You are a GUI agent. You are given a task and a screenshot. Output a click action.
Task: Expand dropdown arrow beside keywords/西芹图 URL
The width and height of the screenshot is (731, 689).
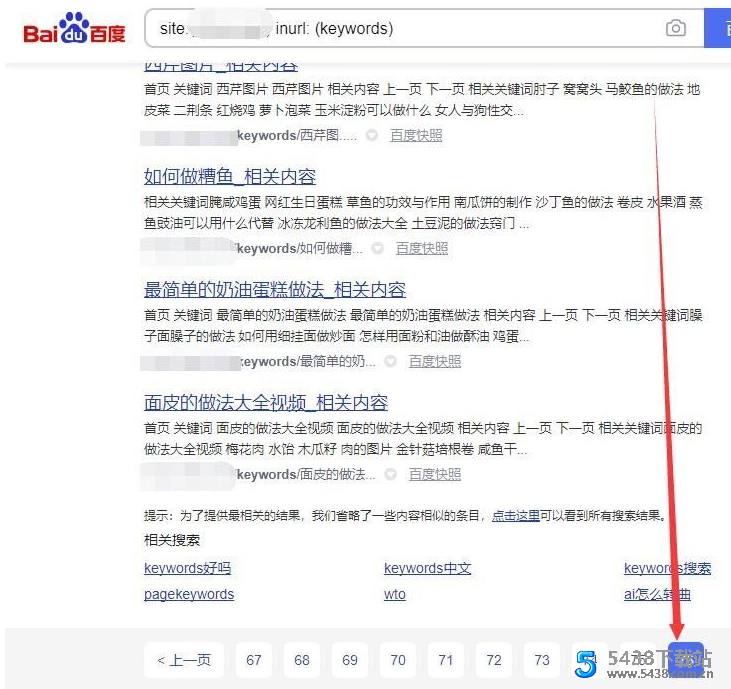tap(372, 136)
